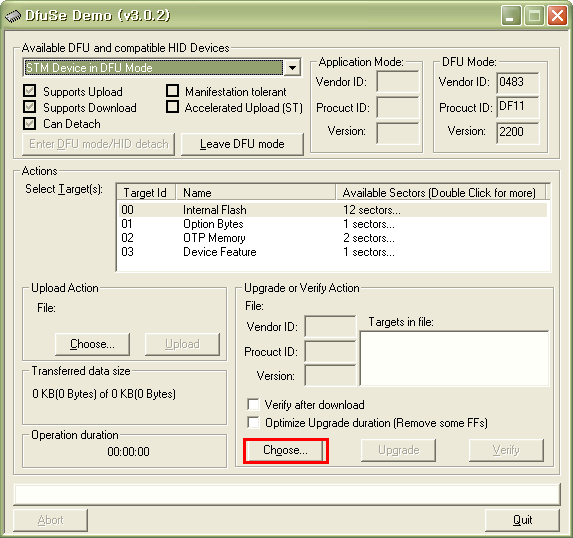Click Upgrade section Product ID field
The image size is (573, 538).
click(x=330, y=351)
